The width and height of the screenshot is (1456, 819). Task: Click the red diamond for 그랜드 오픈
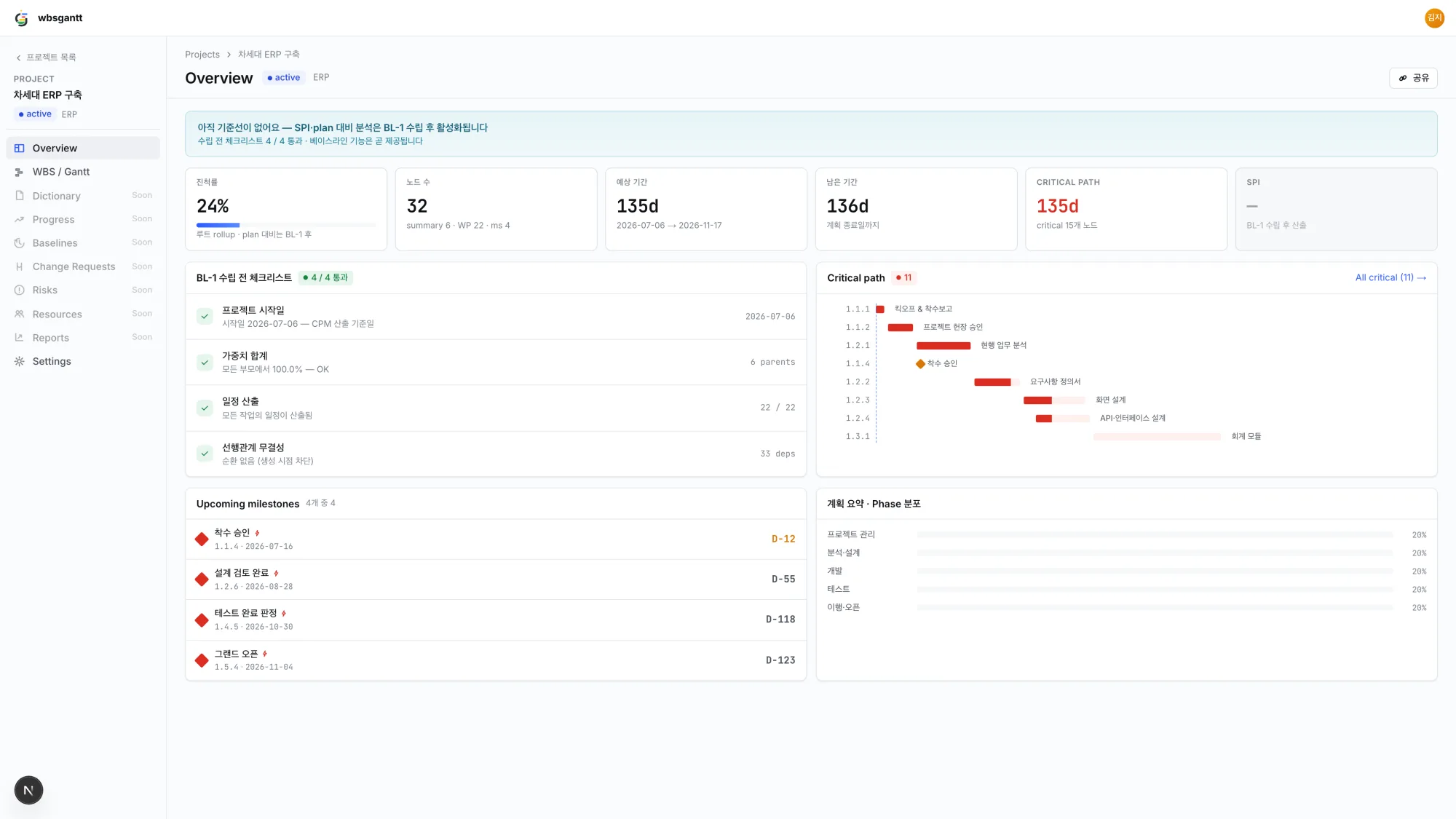pos(202,660)
